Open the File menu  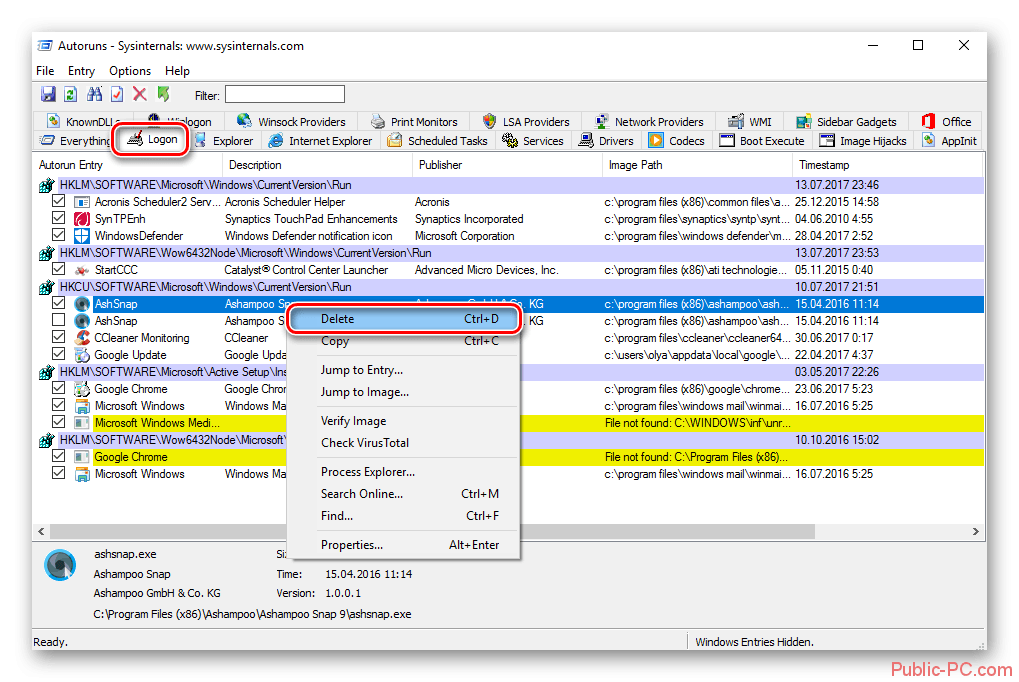(45, 71)
